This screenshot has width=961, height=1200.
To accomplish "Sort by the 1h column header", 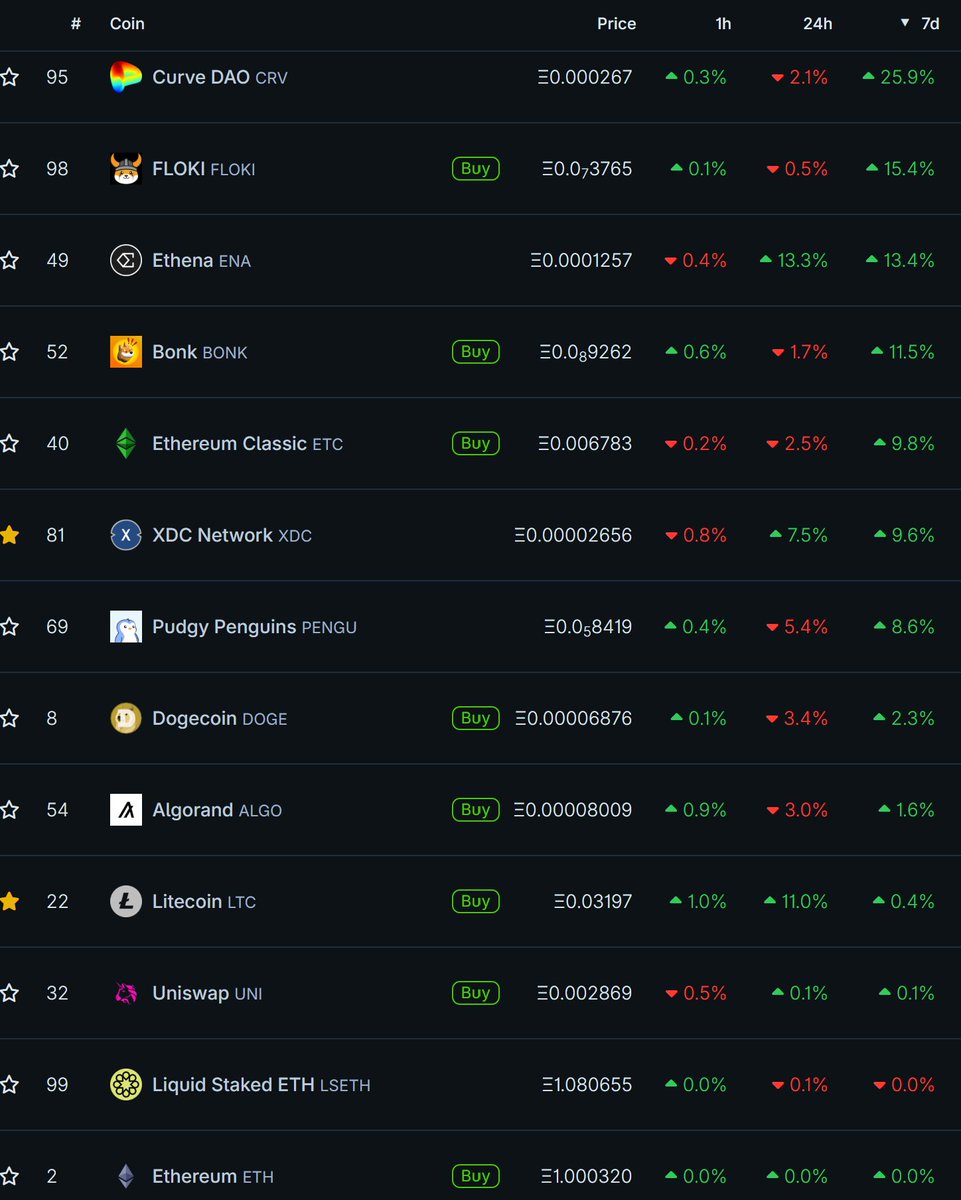I will [x=723, y=23].
